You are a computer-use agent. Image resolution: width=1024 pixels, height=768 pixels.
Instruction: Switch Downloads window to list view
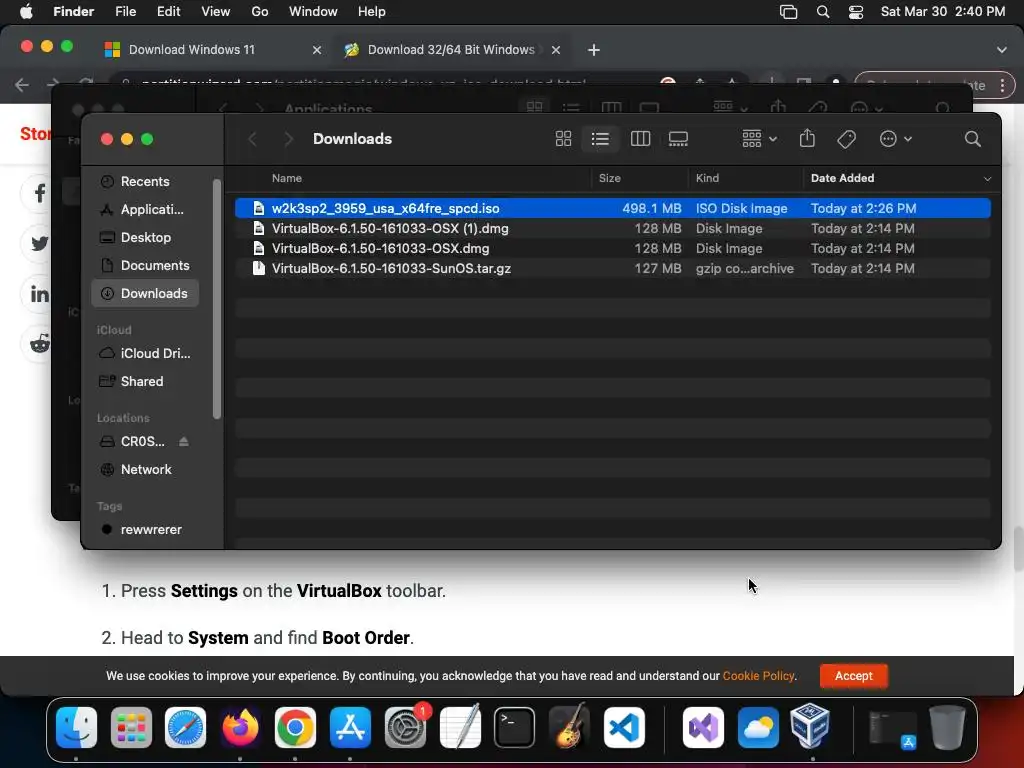tap(600, 138)
